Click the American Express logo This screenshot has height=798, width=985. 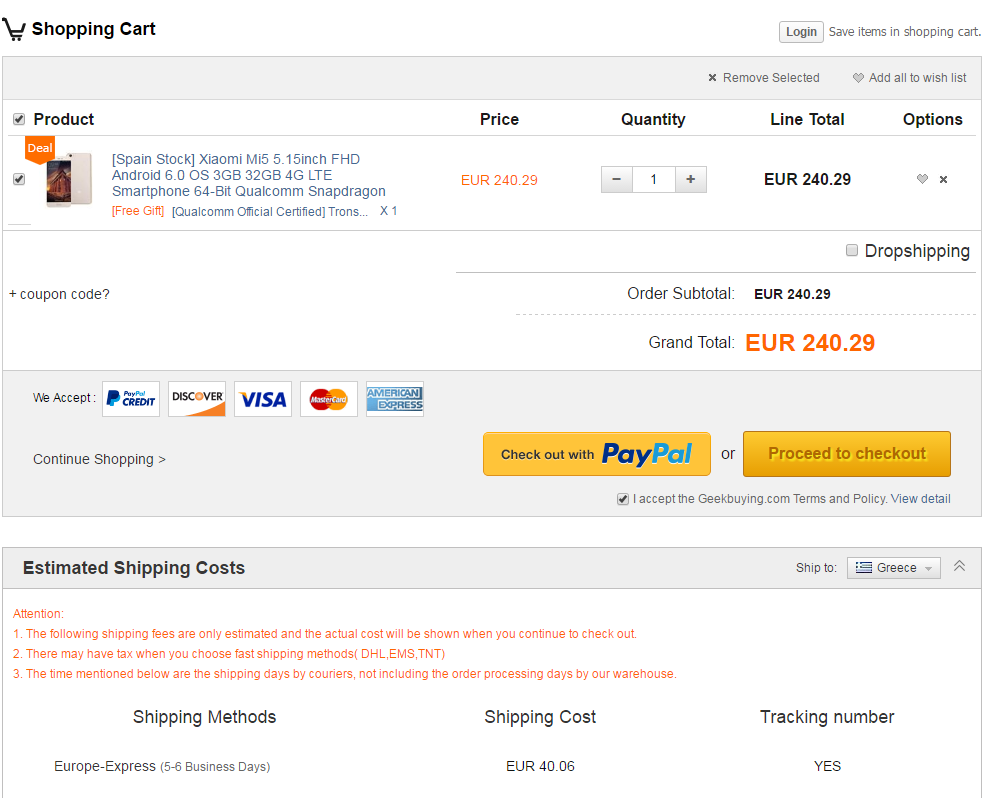[x=394, y=399]
